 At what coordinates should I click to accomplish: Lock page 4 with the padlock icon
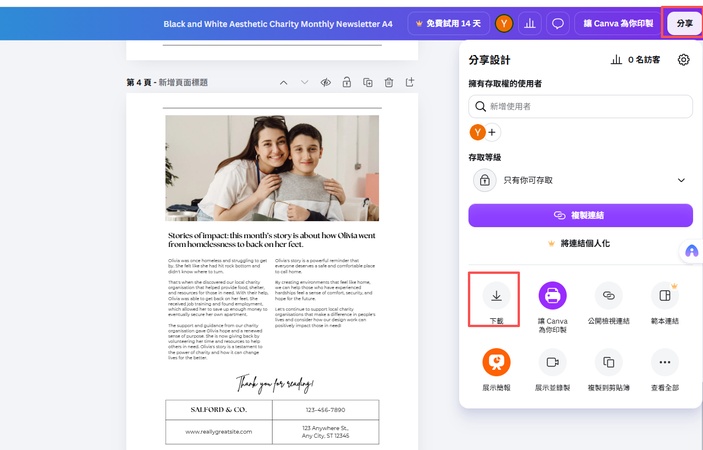[x=347, y=82]
